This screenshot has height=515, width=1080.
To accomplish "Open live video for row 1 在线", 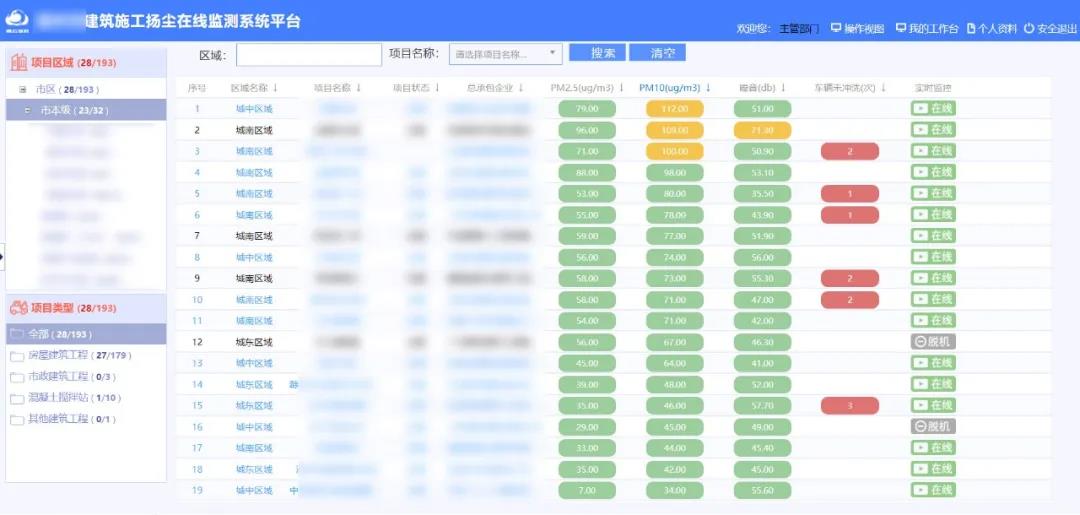I will click(920, 108).
